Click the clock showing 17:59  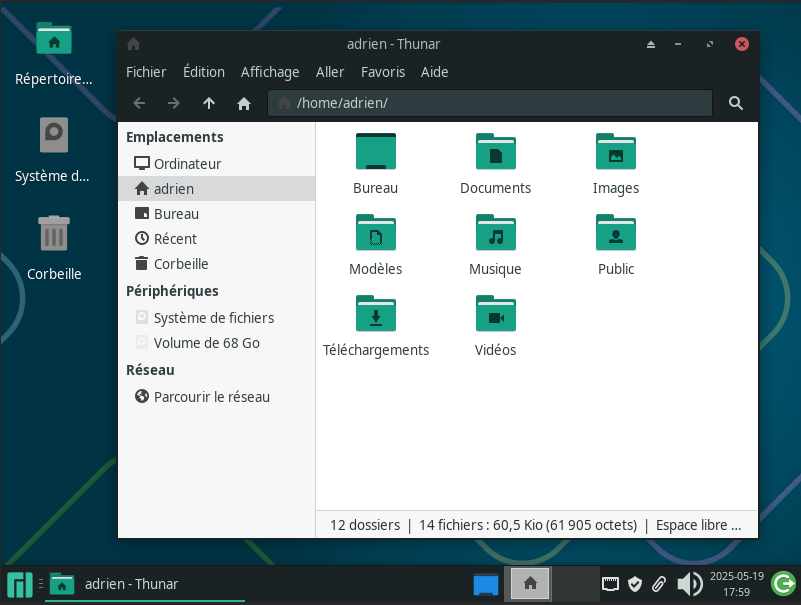click(737, 584)
